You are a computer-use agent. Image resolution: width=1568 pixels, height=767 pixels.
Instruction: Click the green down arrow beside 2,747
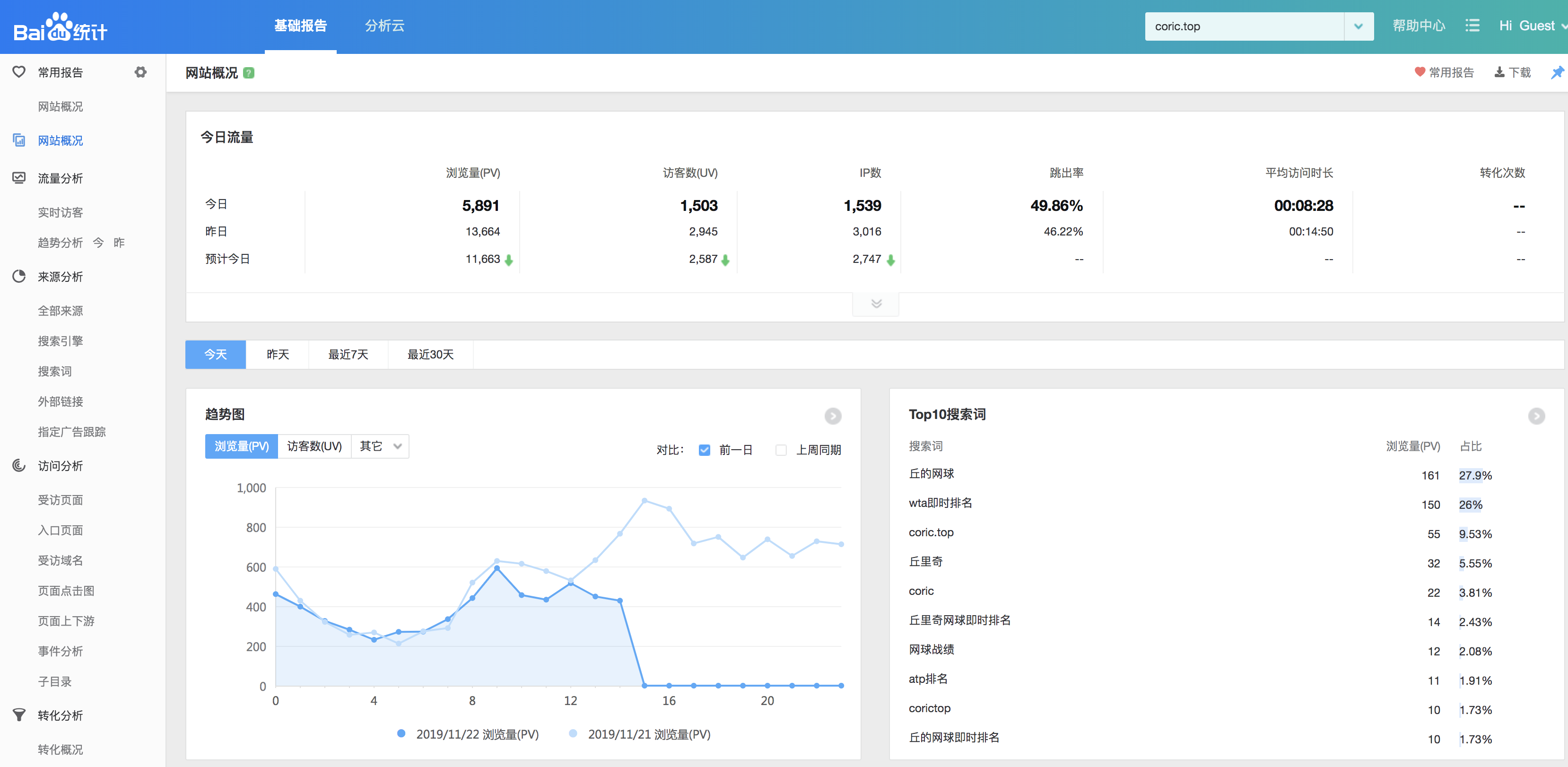pyautogui.click(x=890, y=260)
